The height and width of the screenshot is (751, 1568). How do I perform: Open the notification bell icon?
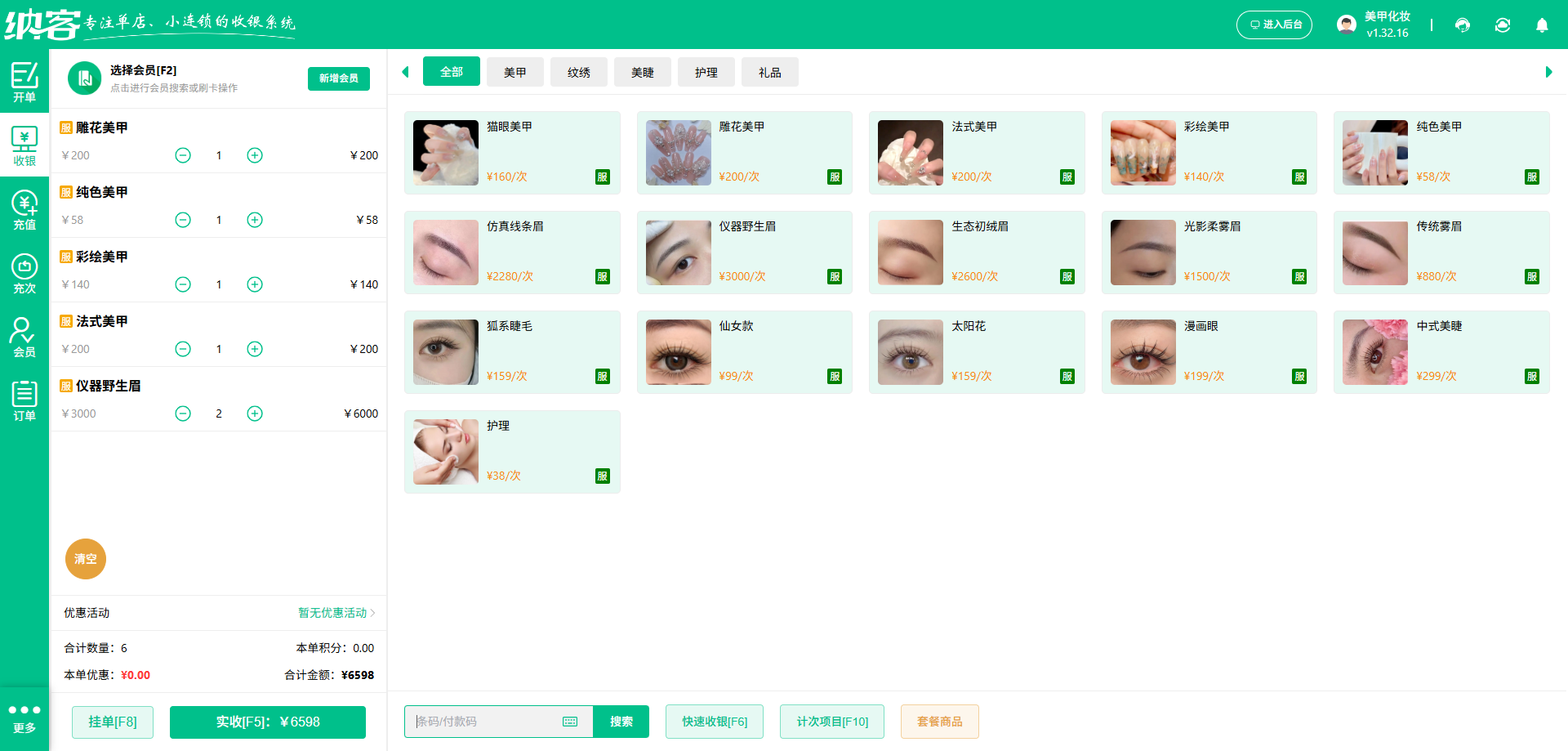(x=1542, y=25)
